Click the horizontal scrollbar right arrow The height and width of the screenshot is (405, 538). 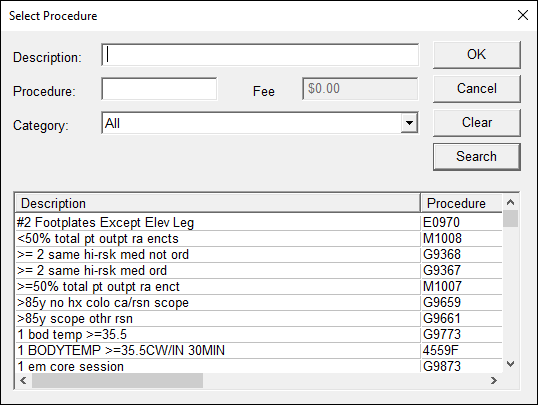494,380
